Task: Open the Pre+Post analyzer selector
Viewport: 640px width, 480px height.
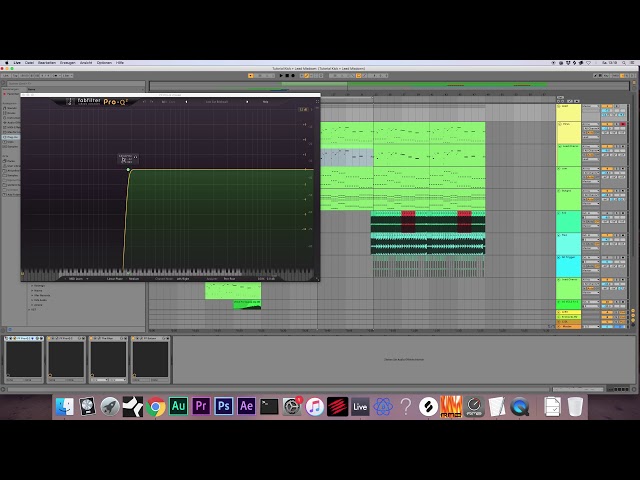Action: coord(229,279)
